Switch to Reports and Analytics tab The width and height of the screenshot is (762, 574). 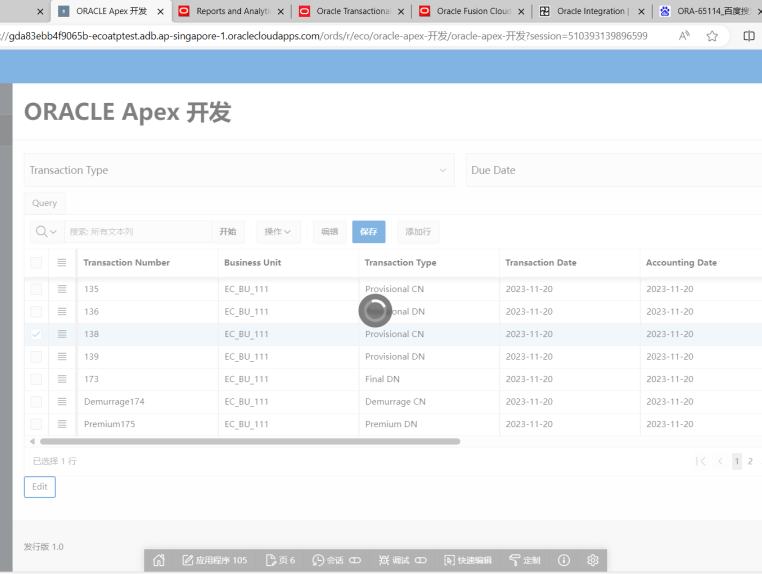231,11
